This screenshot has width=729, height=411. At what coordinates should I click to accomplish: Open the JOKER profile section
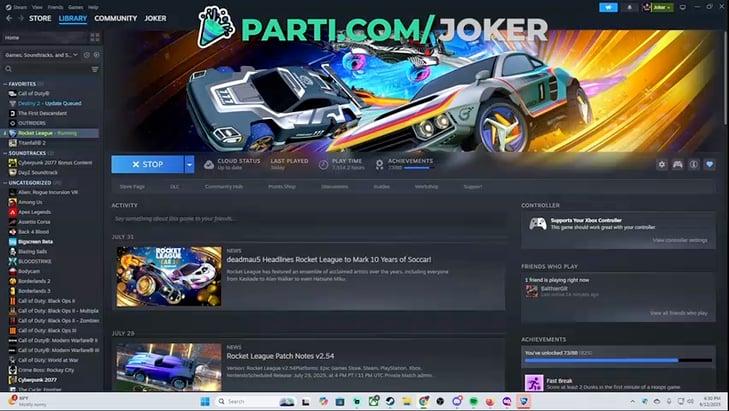155,19
